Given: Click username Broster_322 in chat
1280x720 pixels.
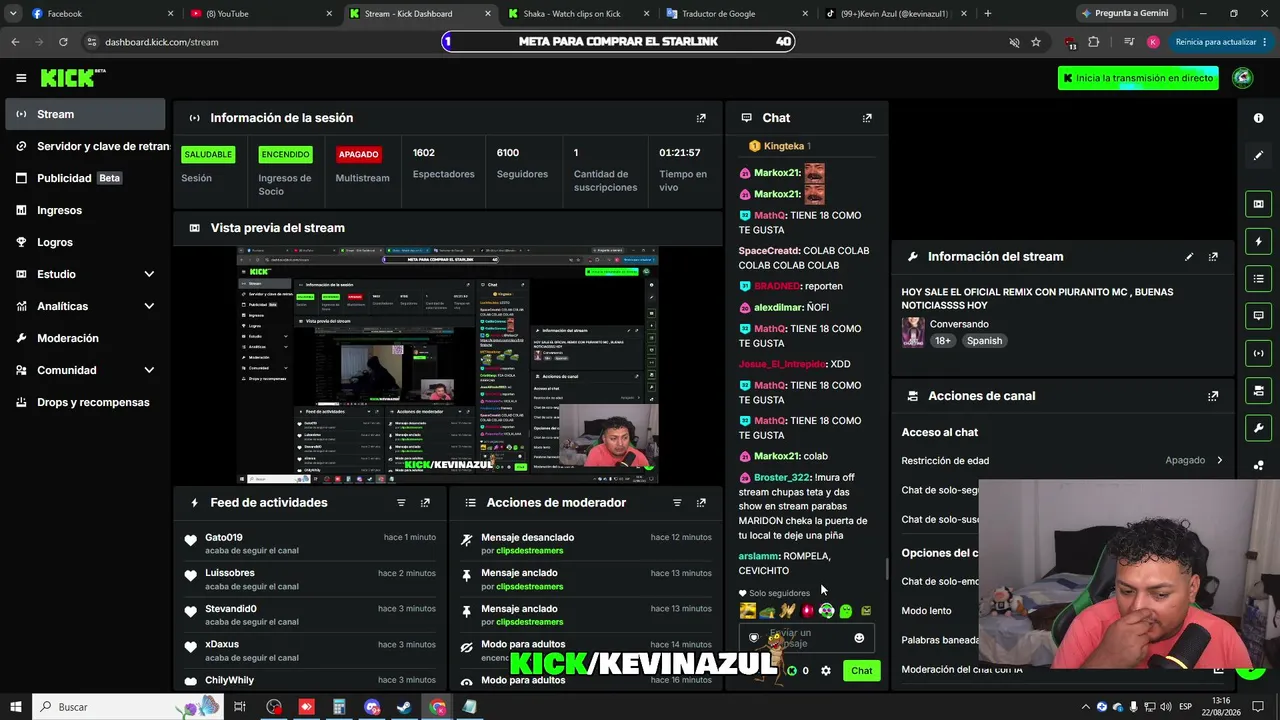Looking at the screenshot, I should tap(782, 477).
